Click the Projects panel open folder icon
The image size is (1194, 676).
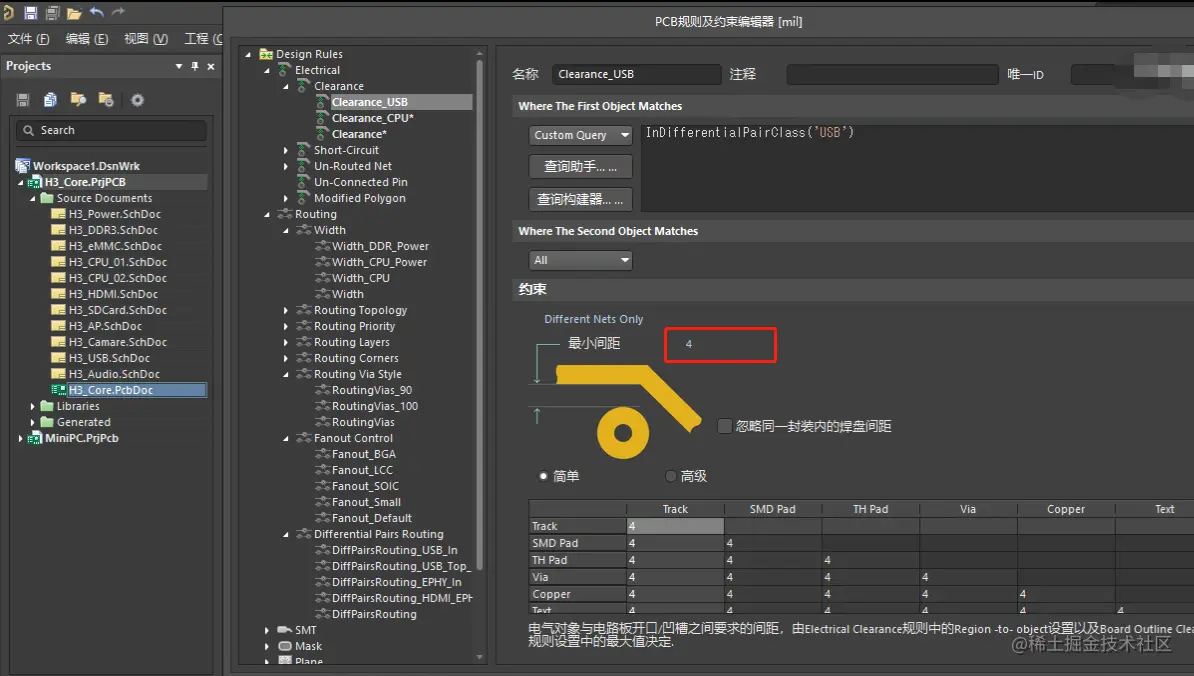[78, 100]
